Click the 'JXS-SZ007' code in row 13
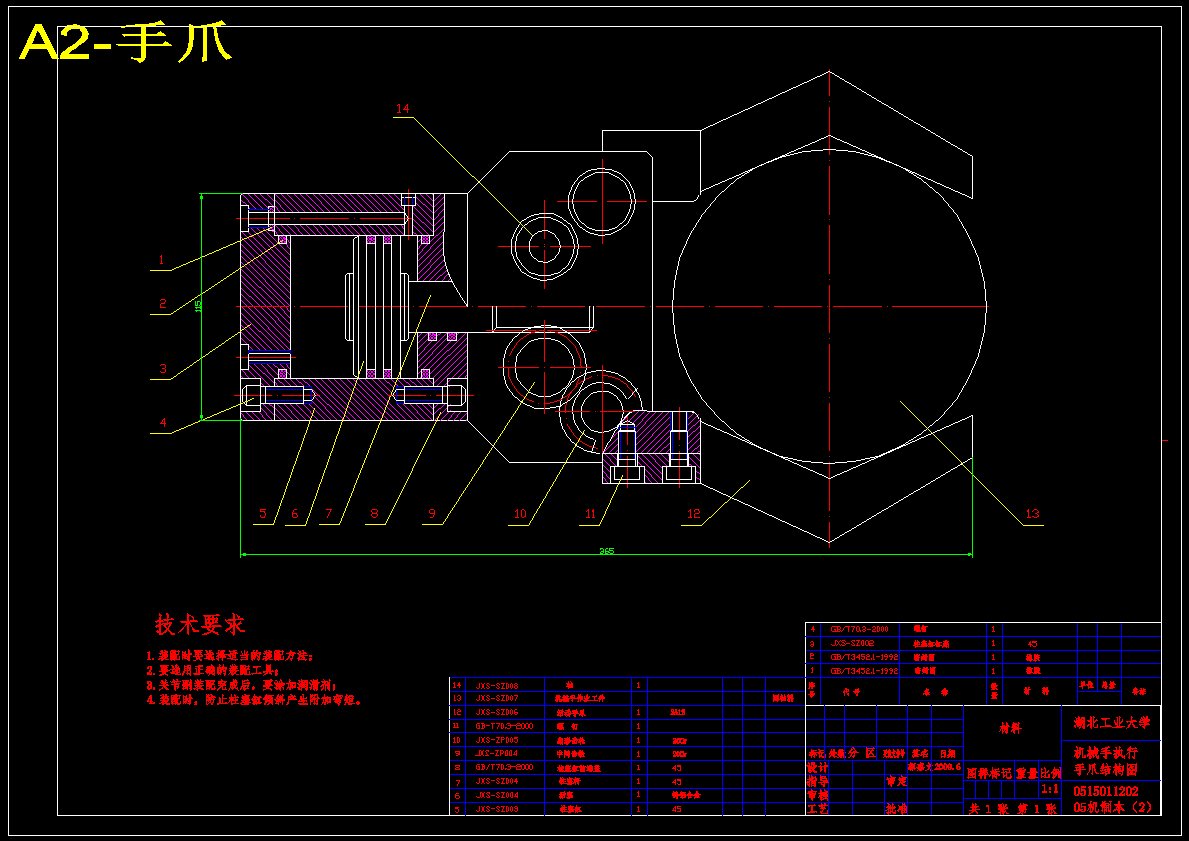The height and width of the screenshot is (841, 1189). point(497,698)
